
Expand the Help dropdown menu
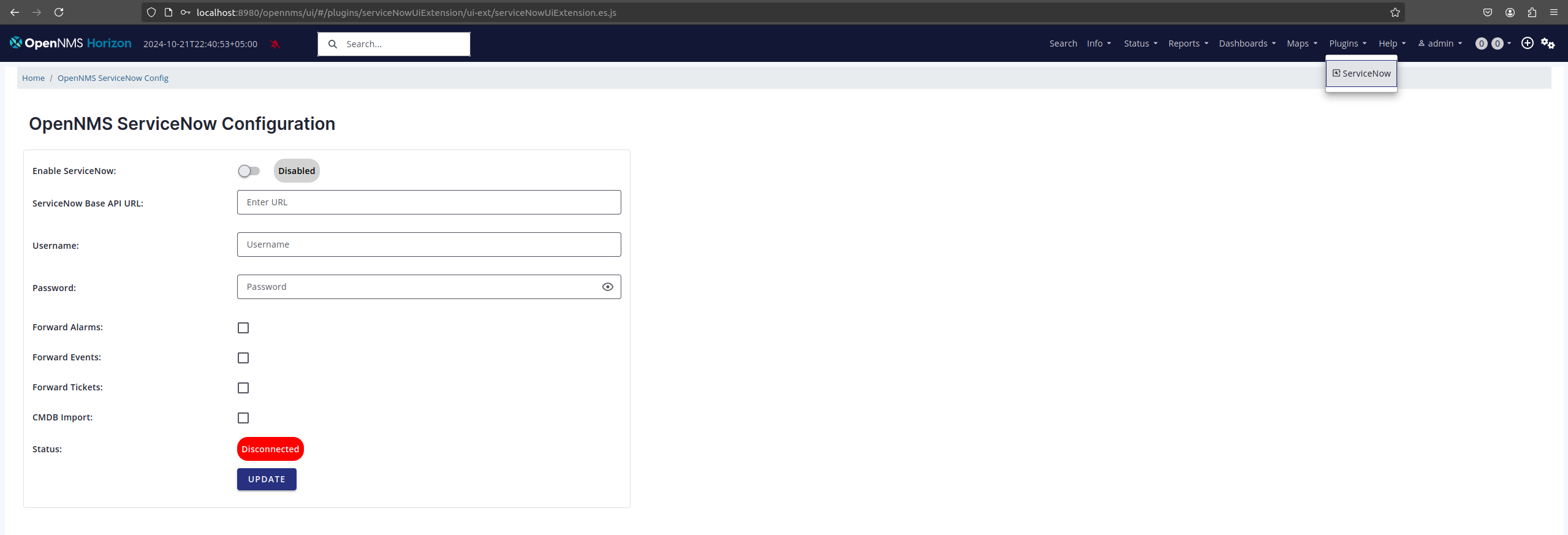pyautogui.click(x=1392, y=44)
